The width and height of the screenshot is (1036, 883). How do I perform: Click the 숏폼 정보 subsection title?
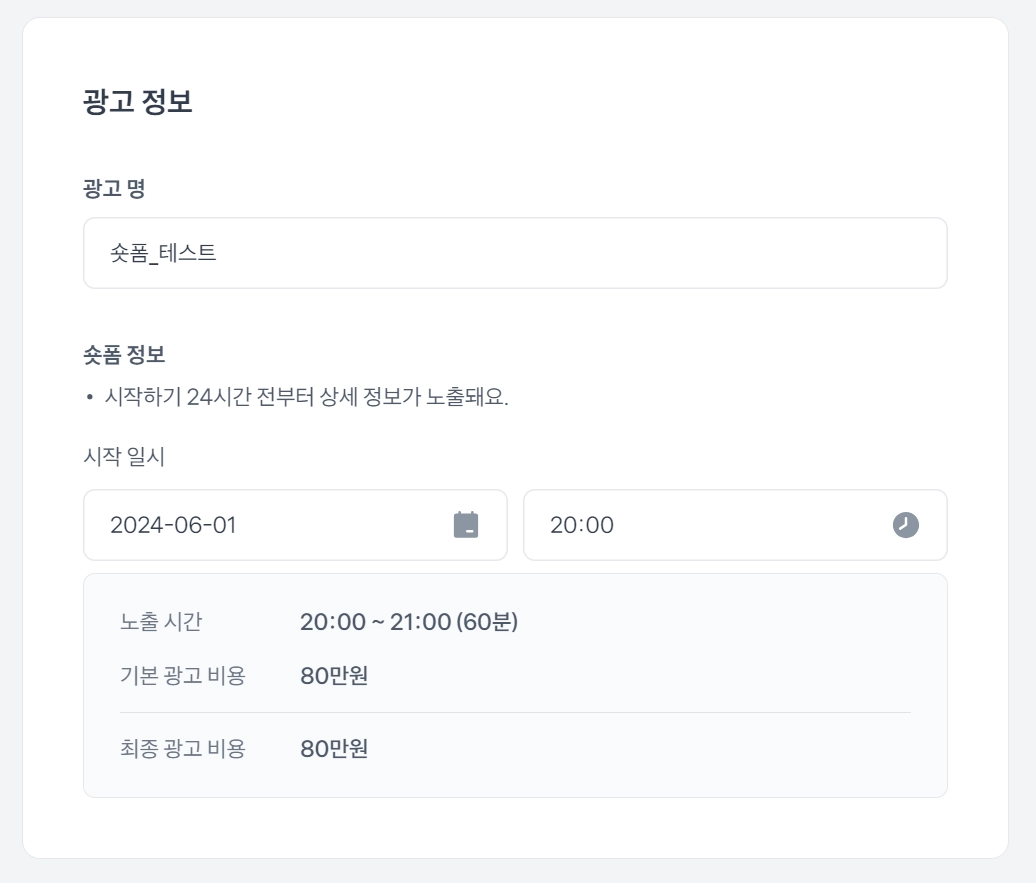(x=124, y=354)
